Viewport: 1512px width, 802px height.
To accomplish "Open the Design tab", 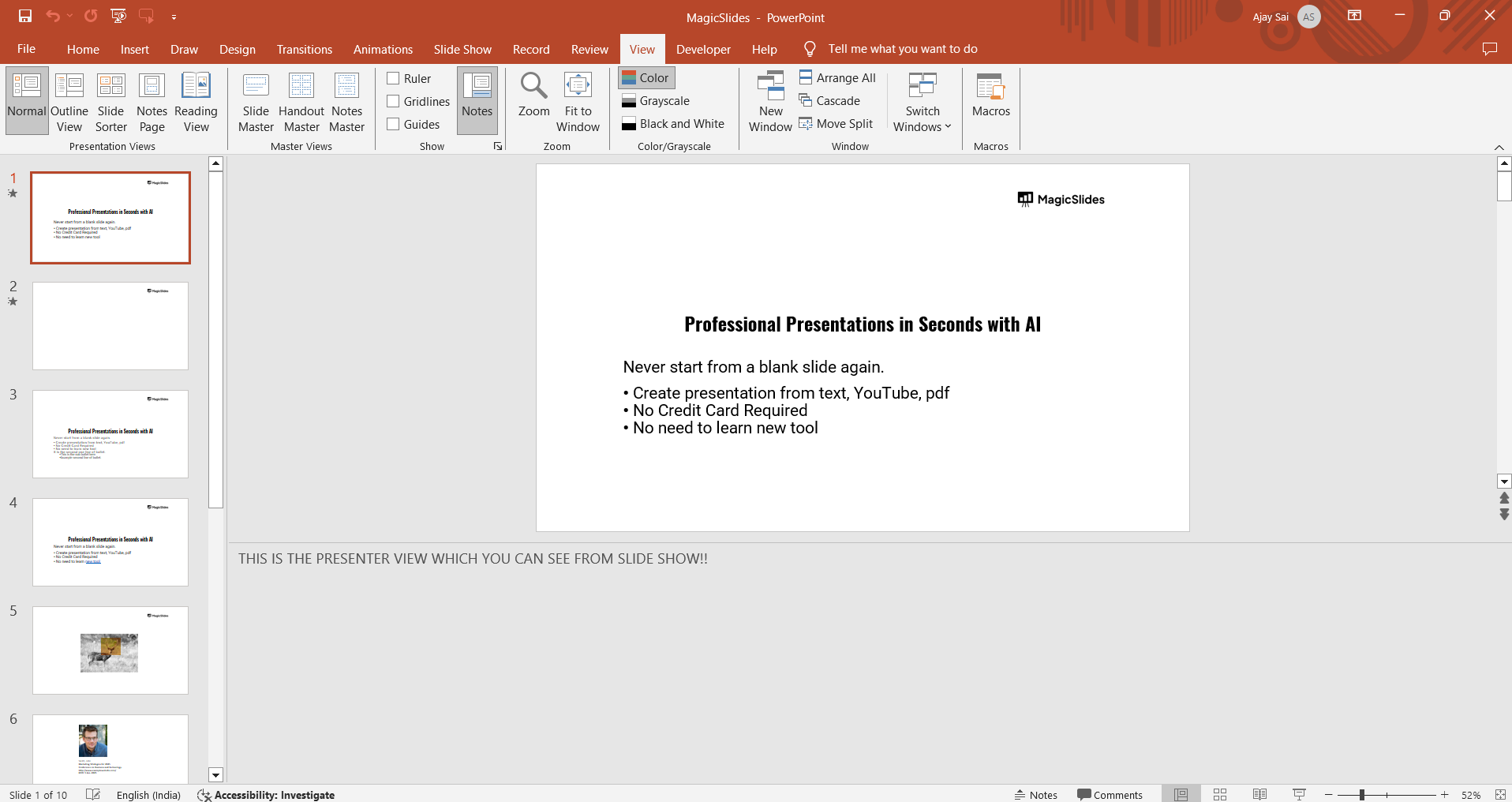I will tap(238, 49).
